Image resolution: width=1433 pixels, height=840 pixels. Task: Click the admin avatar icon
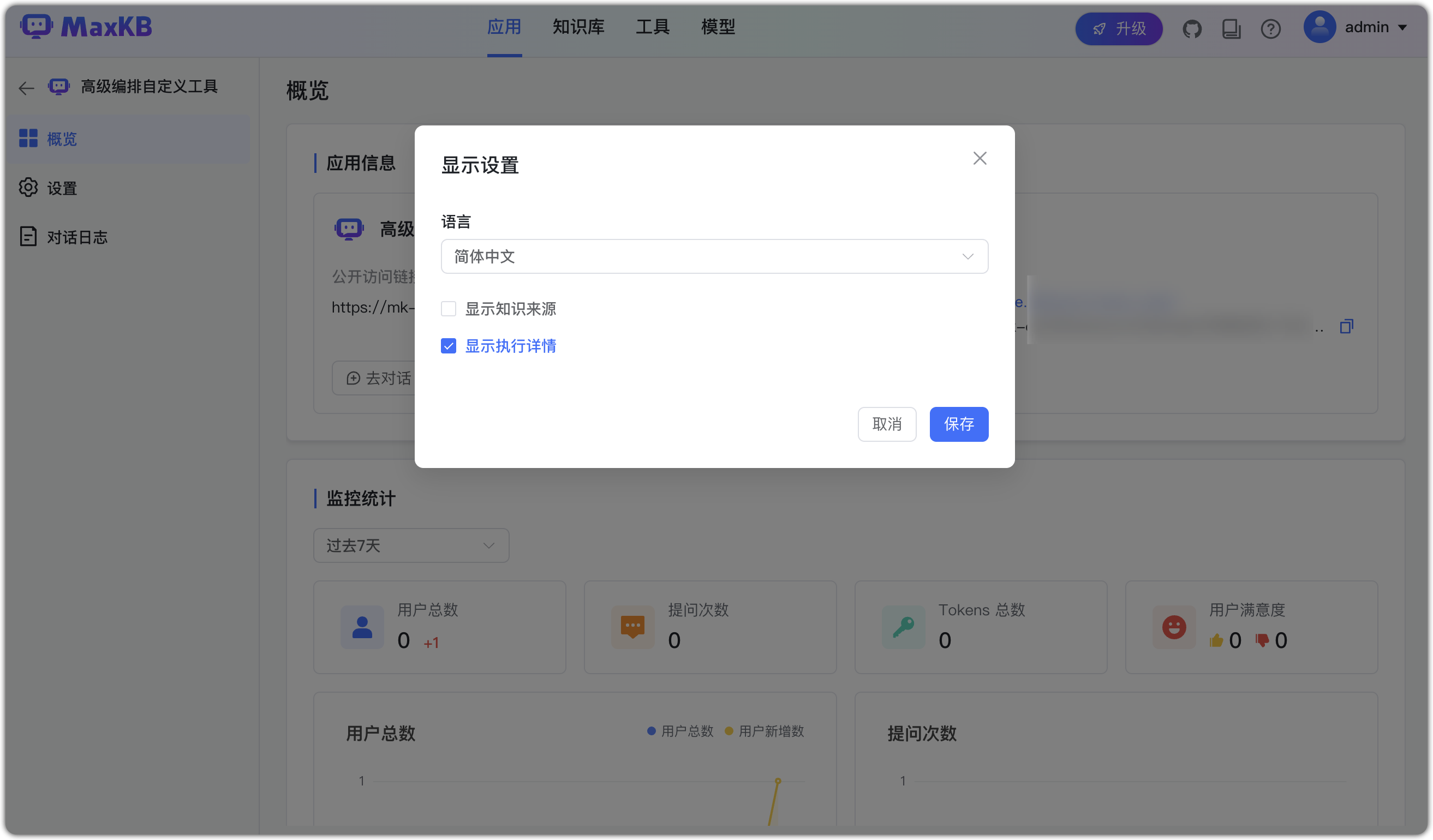point(1320,26)
